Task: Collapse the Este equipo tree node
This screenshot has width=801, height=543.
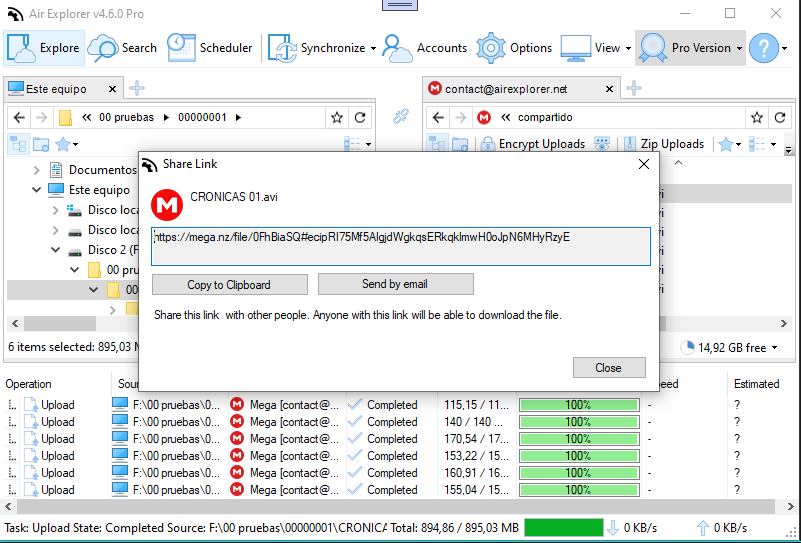Action: 36,190
